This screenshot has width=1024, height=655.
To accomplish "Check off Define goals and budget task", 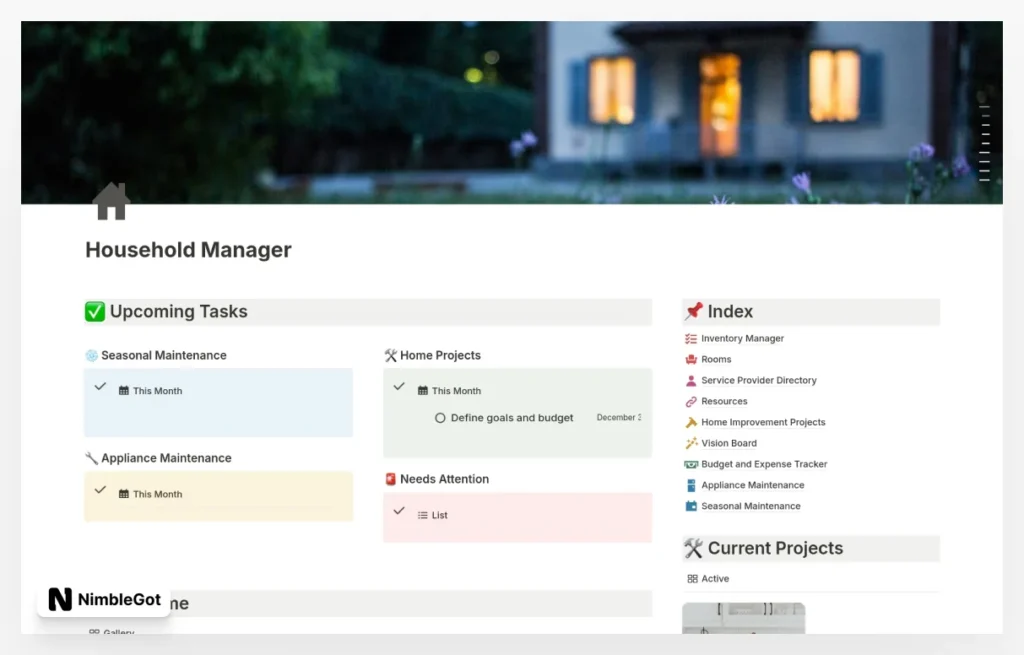I will 440,418.
